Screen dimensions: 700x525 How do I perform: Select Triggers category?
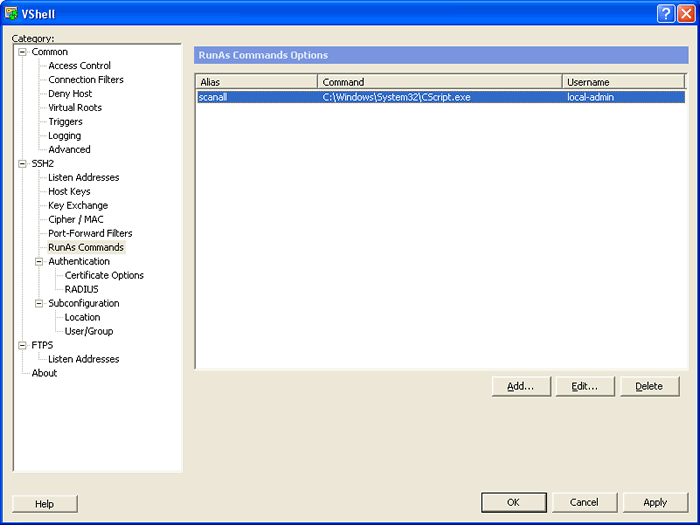coord(65,121)
